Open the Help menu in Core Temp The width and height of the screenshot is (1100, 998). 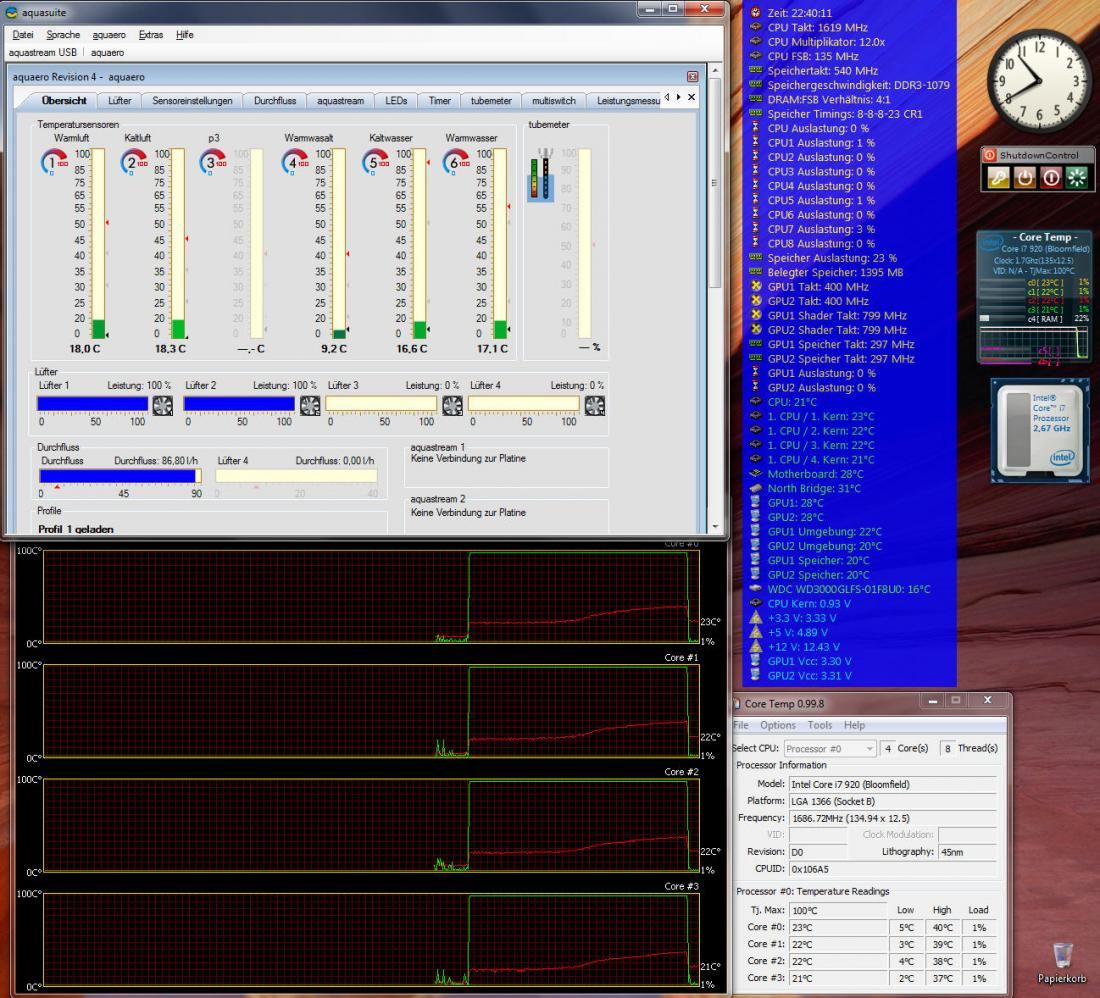pos(854,725)
